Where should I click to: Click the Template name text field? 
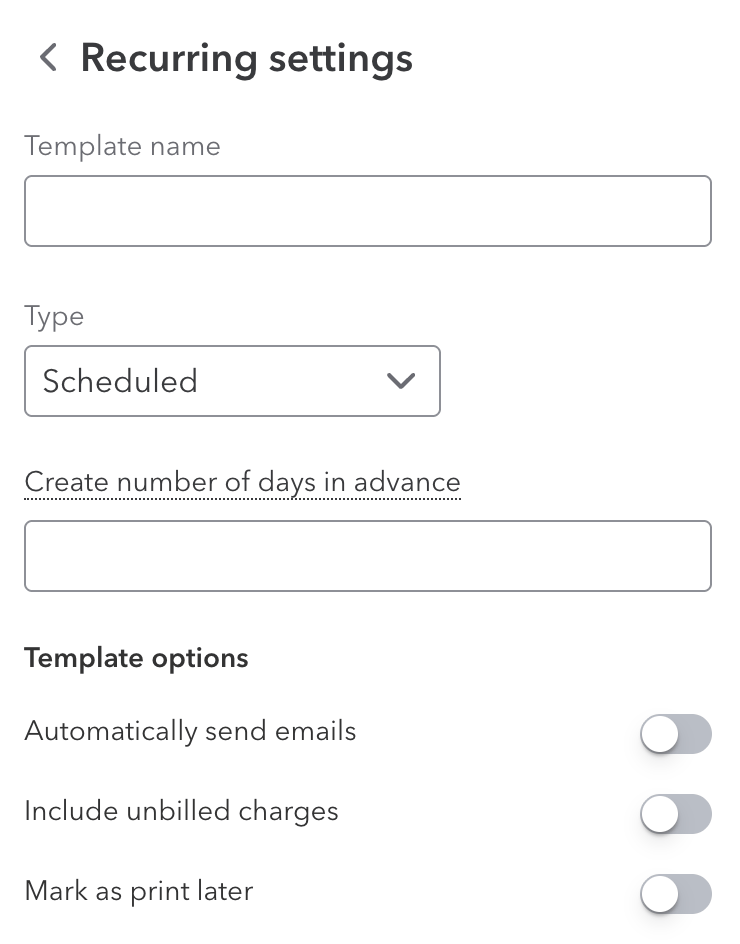pos(367,211)
